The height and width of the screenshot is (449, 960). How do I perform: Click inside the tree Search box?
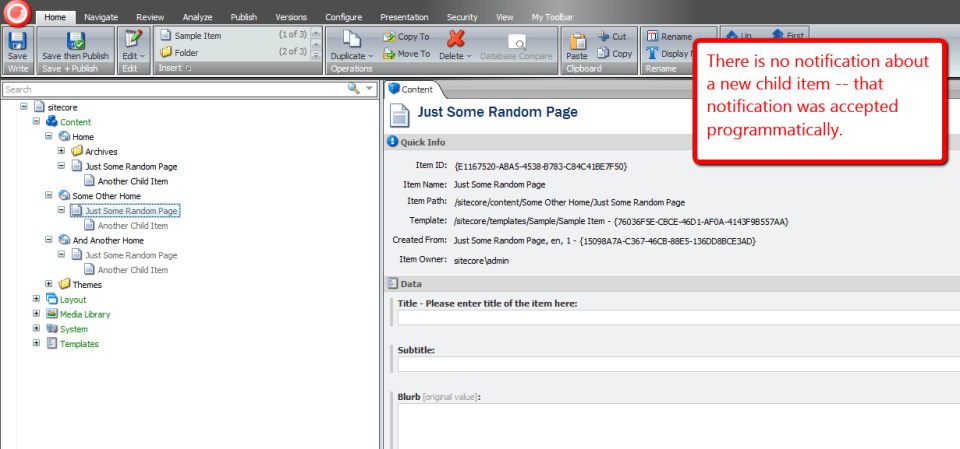174,89
